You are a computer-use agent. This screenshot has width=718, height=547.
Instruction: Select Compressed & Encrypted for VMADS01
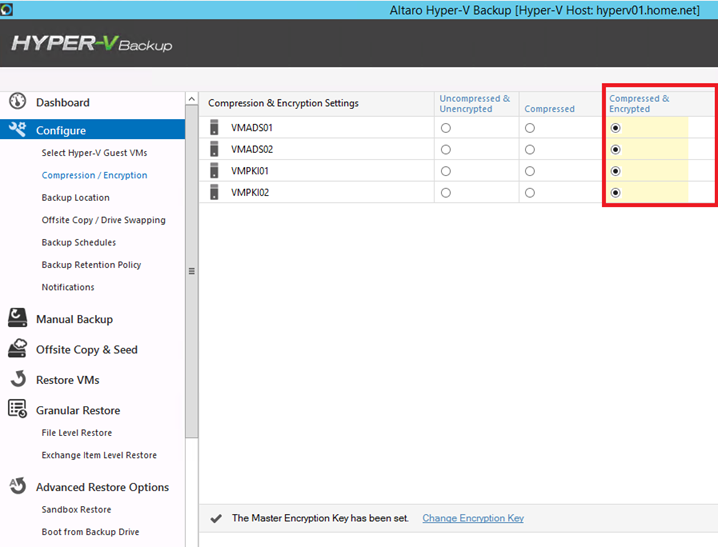click(615, 128)
